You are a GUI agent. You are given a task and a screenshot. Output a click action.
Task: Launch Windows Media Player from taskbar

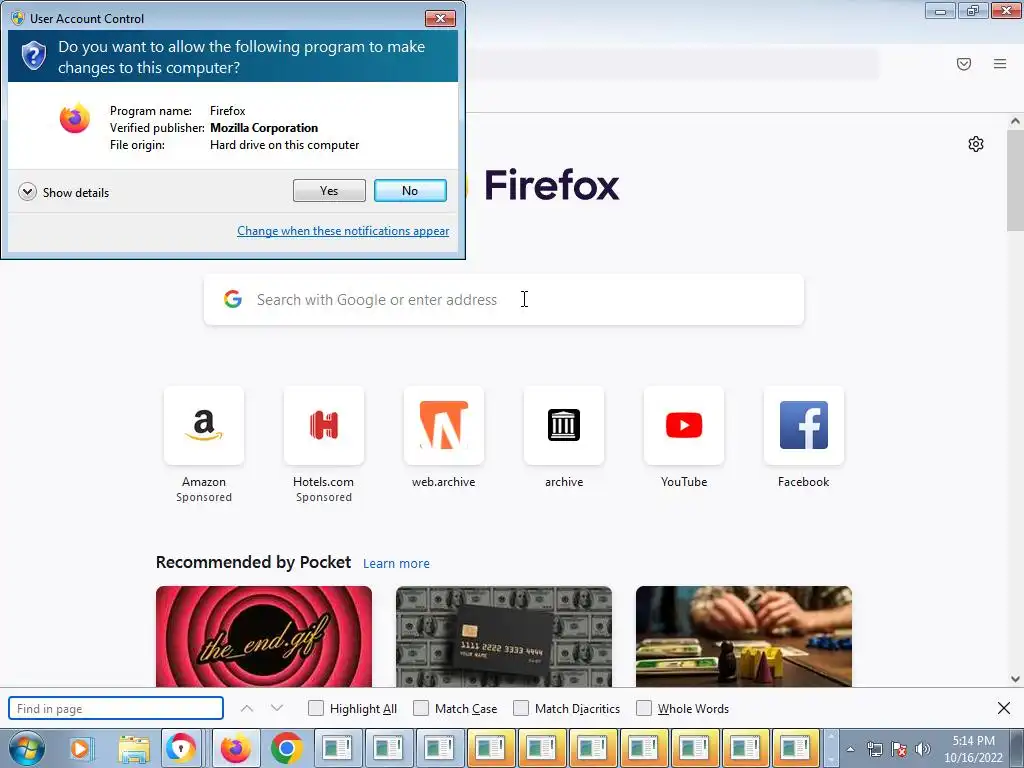point(82,748)
